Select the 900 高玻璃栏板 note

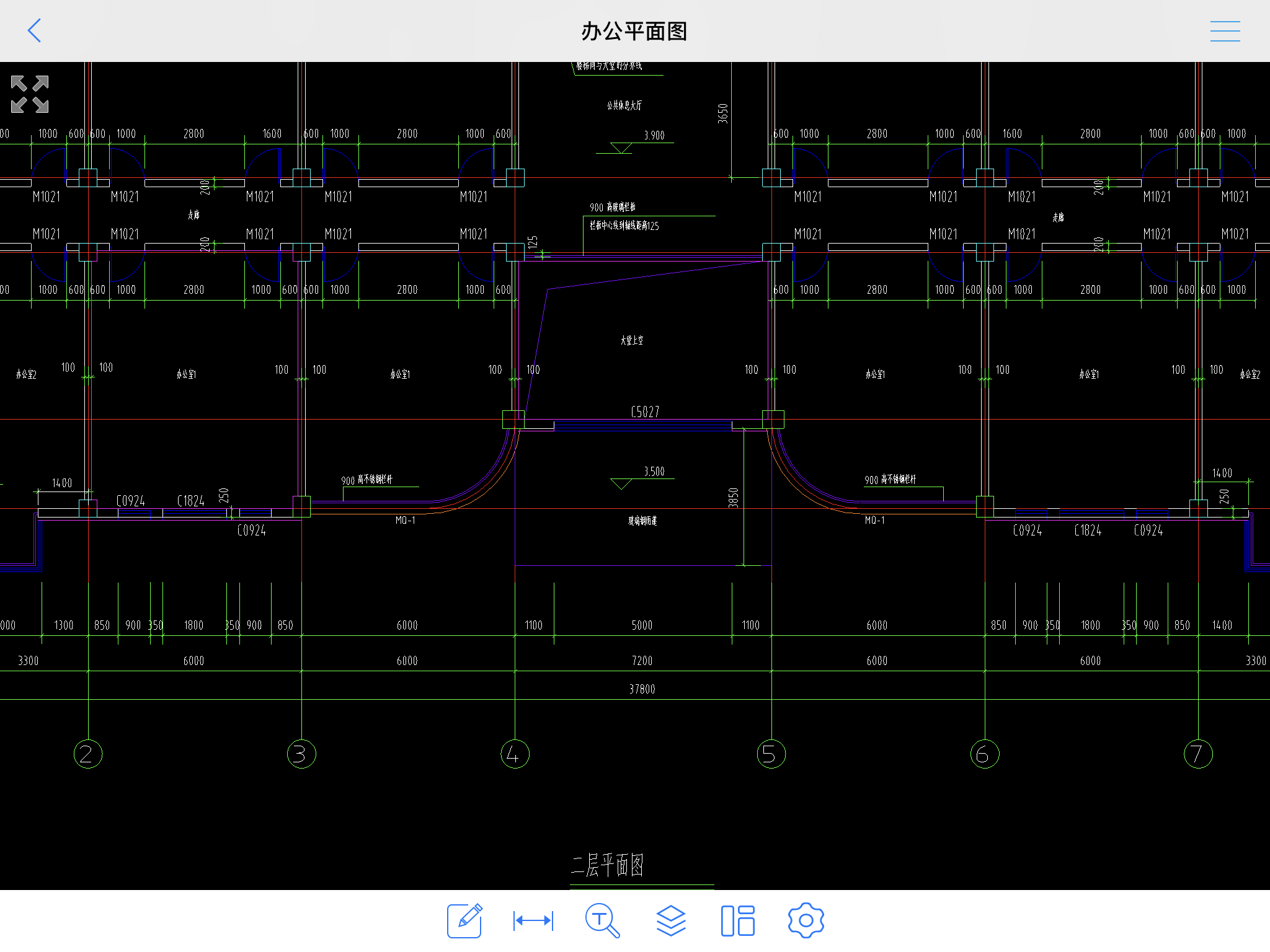(x=613, y=207)
